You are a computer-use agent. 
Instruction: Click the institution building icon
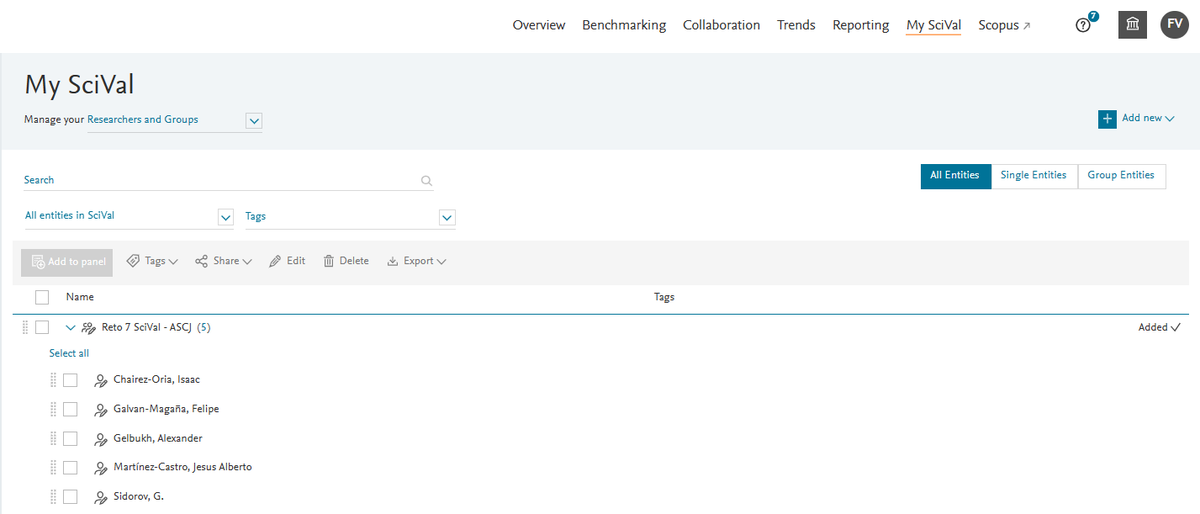tap(1132, 25)
